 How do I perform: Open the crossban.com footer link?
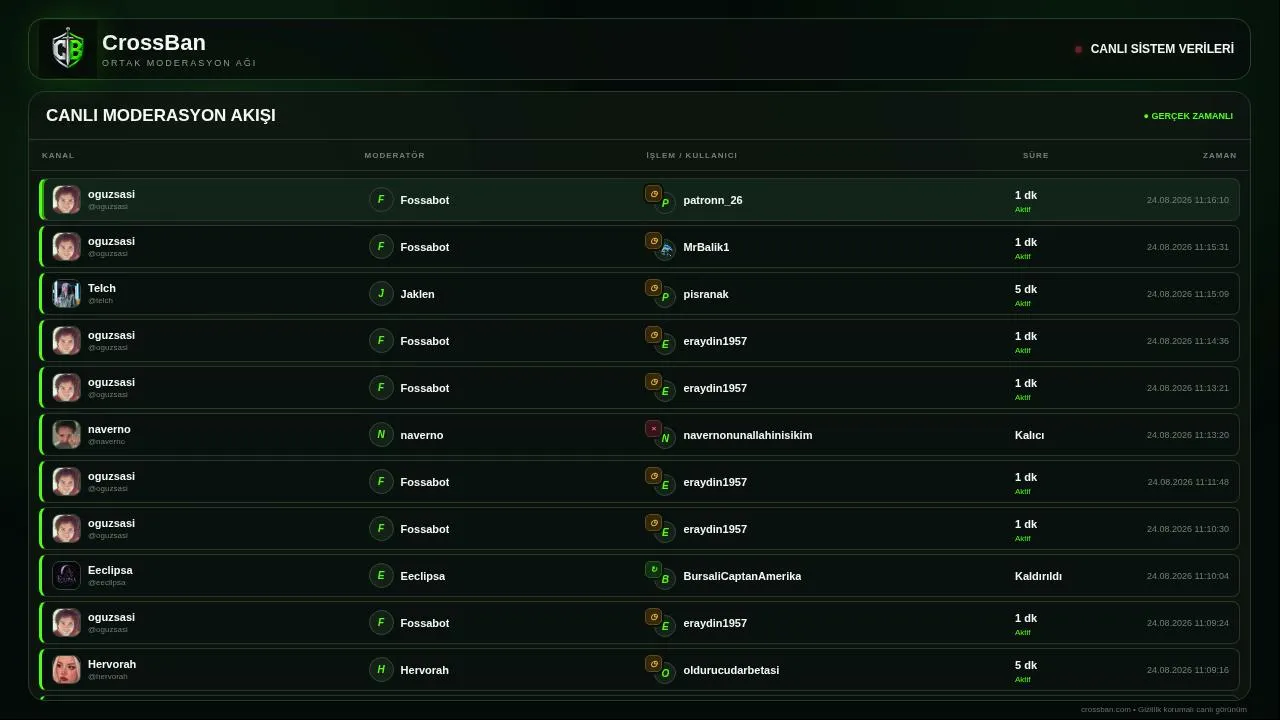coord(1106,710)
